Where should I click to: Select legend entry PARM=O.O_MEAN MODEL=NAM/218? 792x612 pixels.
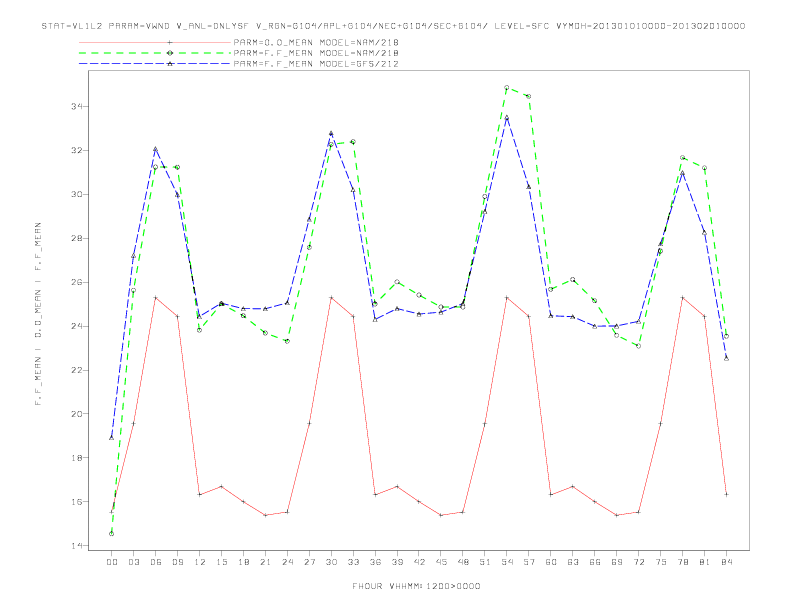[316, 42]
